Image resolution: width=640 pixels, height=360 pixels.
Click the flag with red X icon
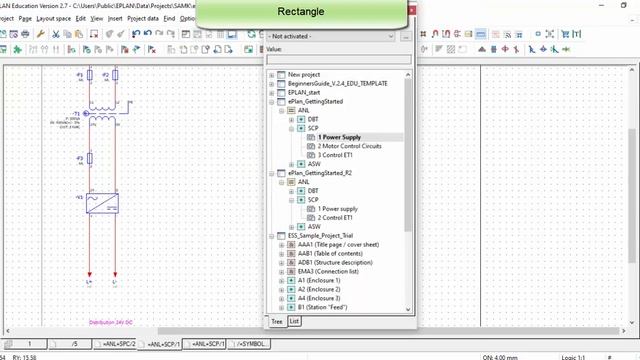pos(152,50)
